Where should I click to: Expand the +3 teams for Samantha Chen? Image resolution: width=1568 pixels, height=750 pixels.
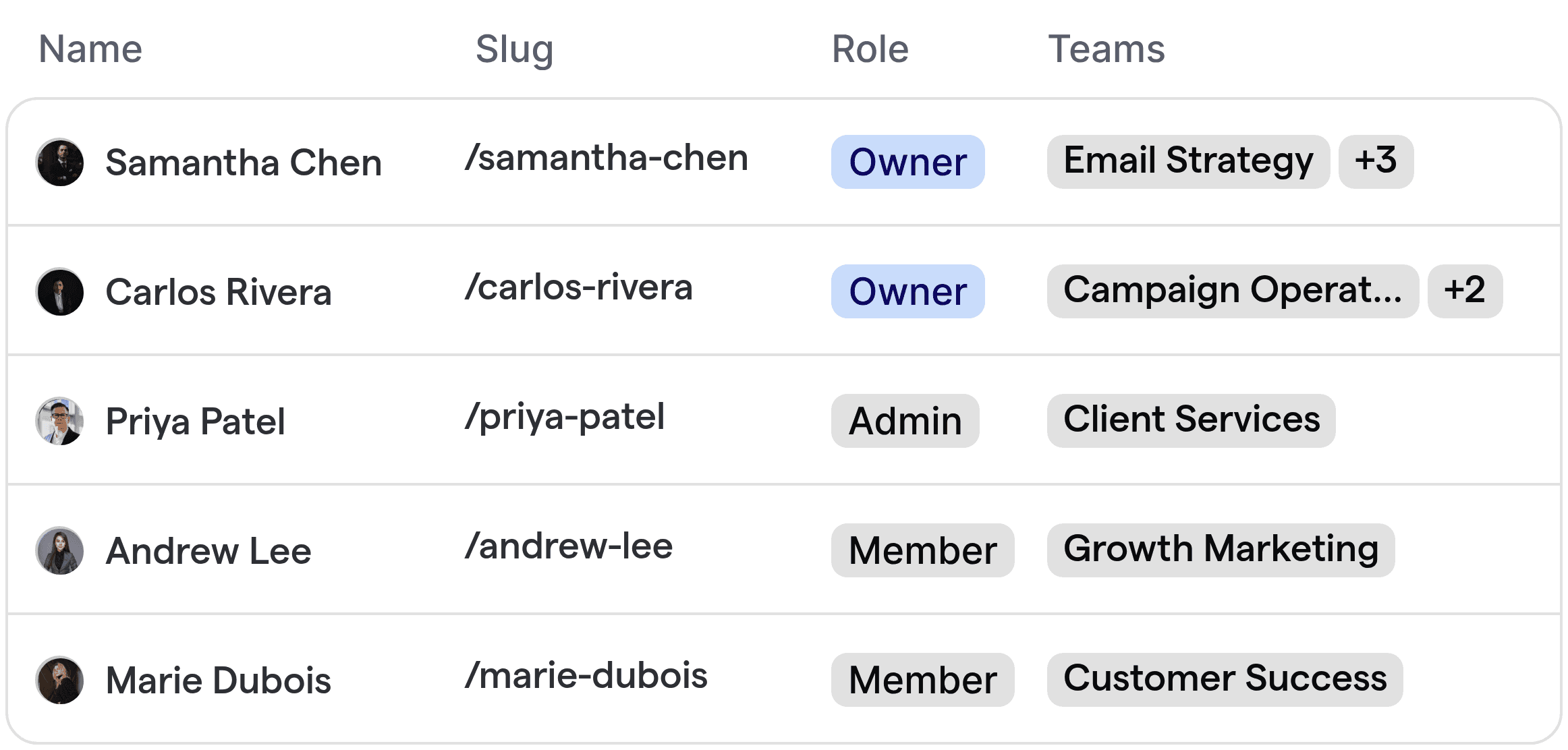click(x=1375, y=161)
